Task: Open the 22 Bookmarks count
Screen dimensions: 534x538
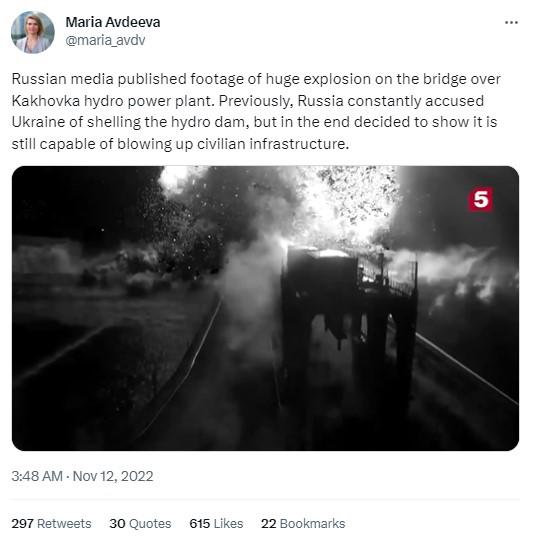Action: [x=303, y=524]
